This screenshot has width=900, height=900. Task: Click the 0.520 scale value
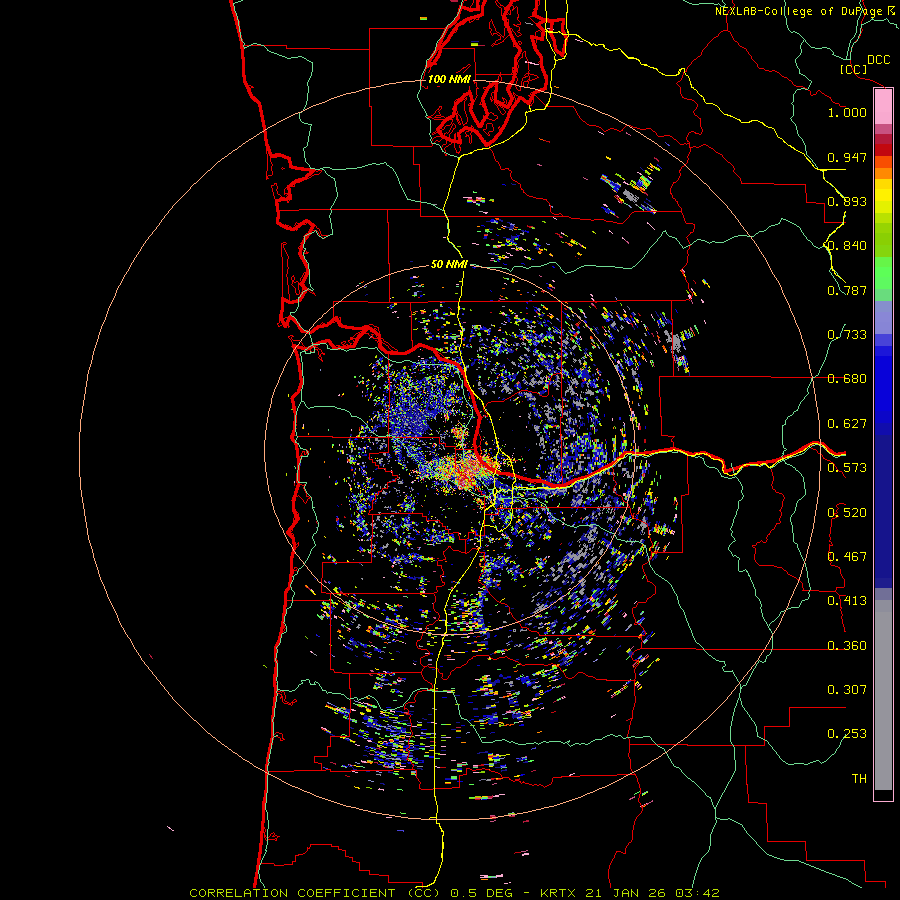847,513
